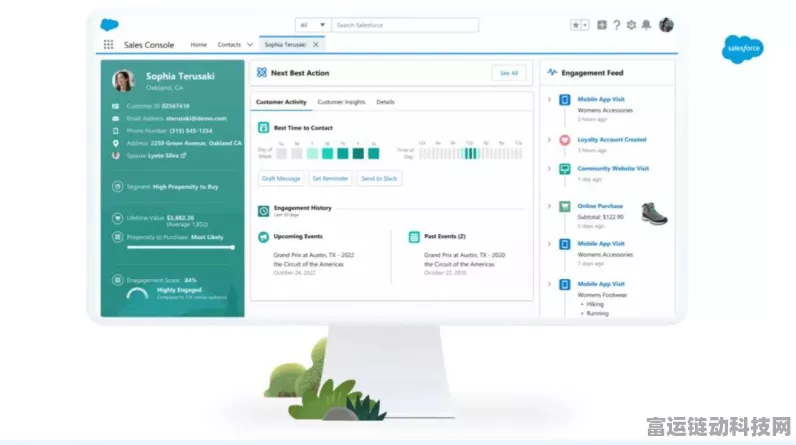Open the spouse Lyoto Silva link
This screenshot has height=445, width=796.
pos(167,156)
